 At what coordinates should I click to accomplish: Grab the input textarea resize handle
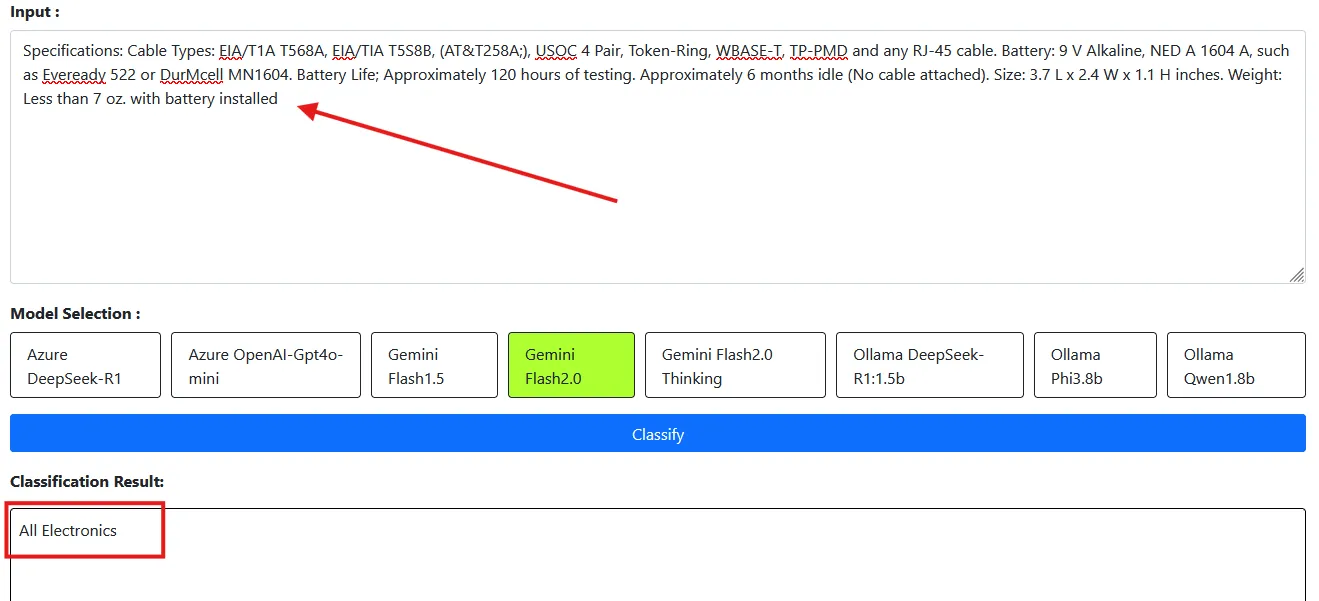tap(1296, 275)
